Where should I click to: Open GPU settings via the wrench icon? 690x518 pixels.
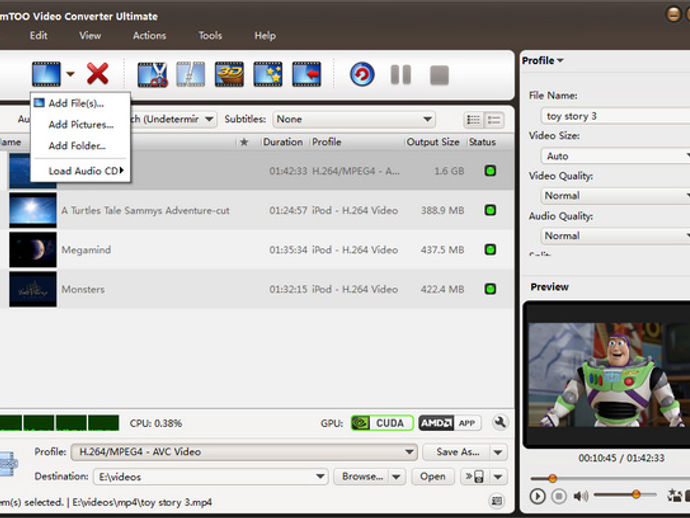[x=500, y=422]
